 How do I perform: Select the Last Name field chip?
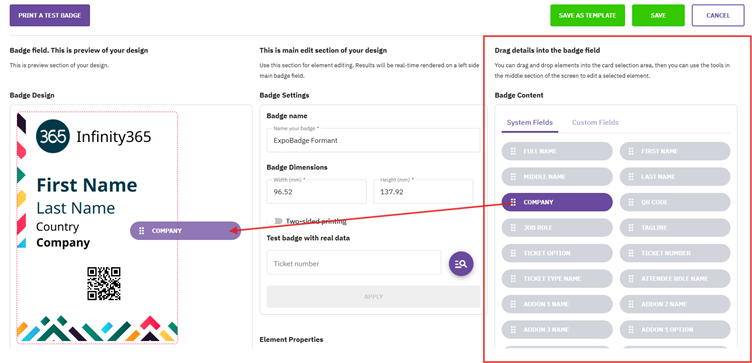pyautogui.click(x=675, y=176)
